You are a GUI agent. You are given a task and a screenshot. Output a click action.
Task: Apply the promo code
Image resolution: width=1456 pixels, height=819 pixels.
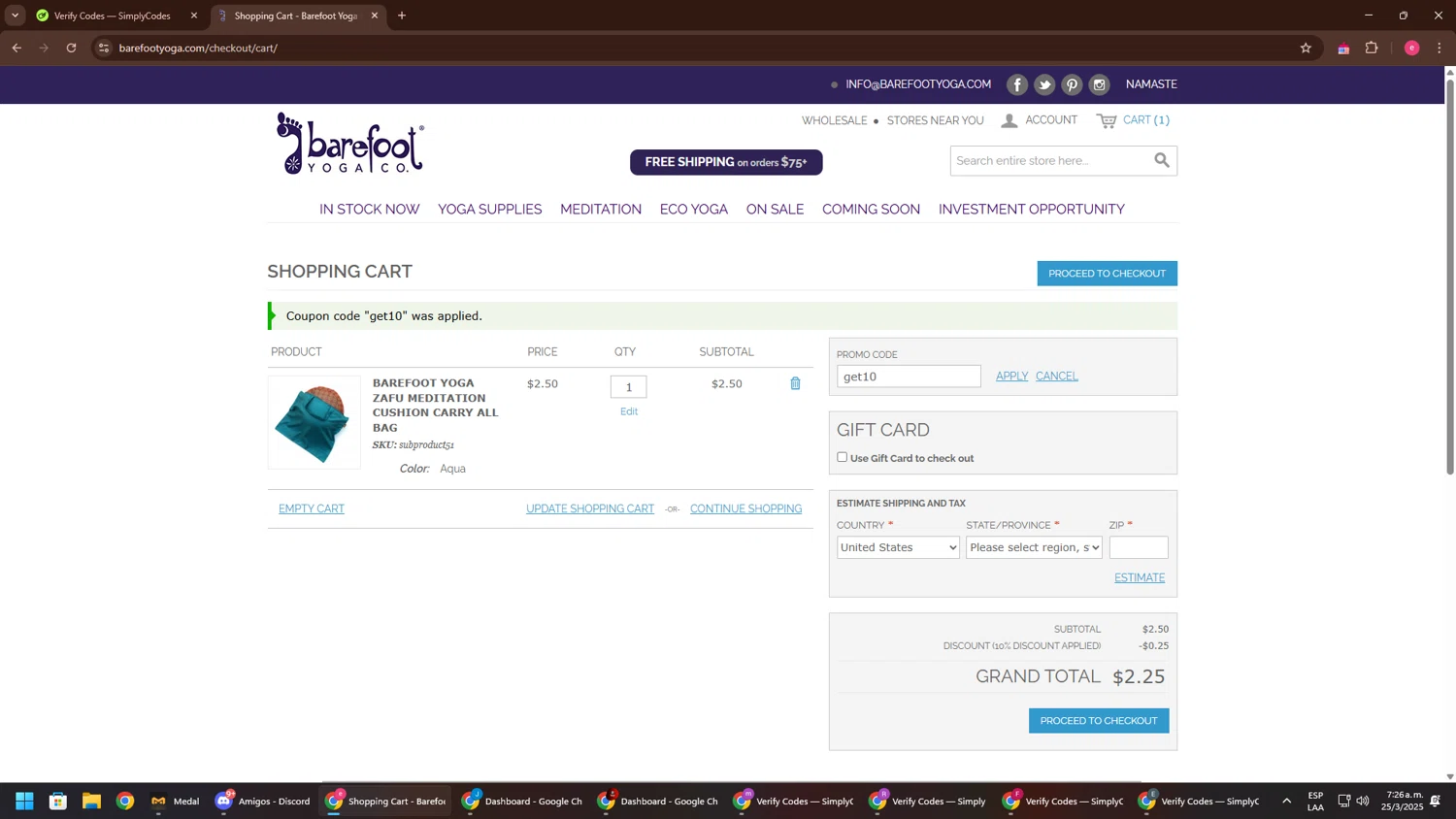pos(1011,377)
